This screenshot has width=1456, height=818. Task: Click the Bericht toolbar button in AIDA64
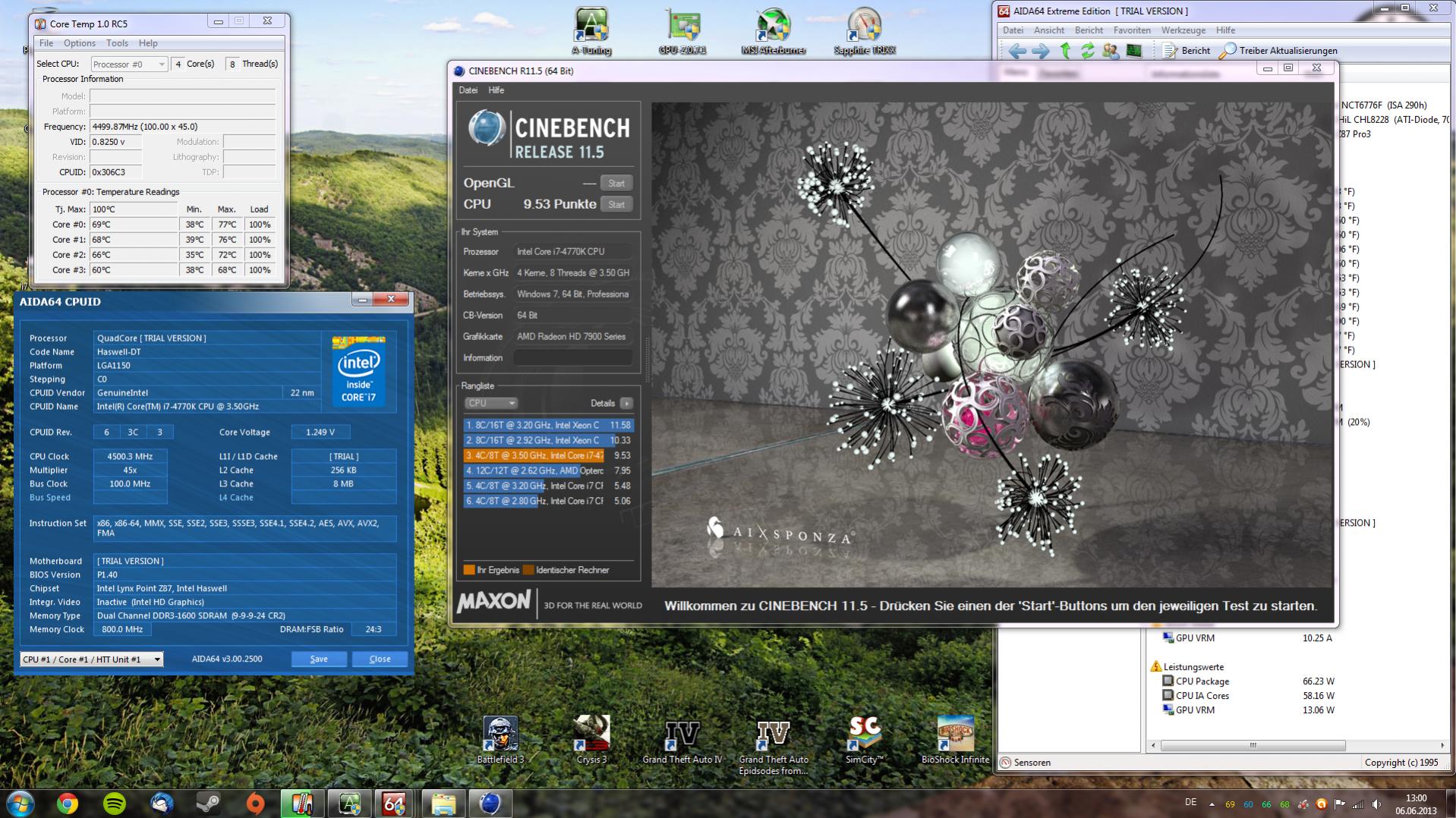1187,51
